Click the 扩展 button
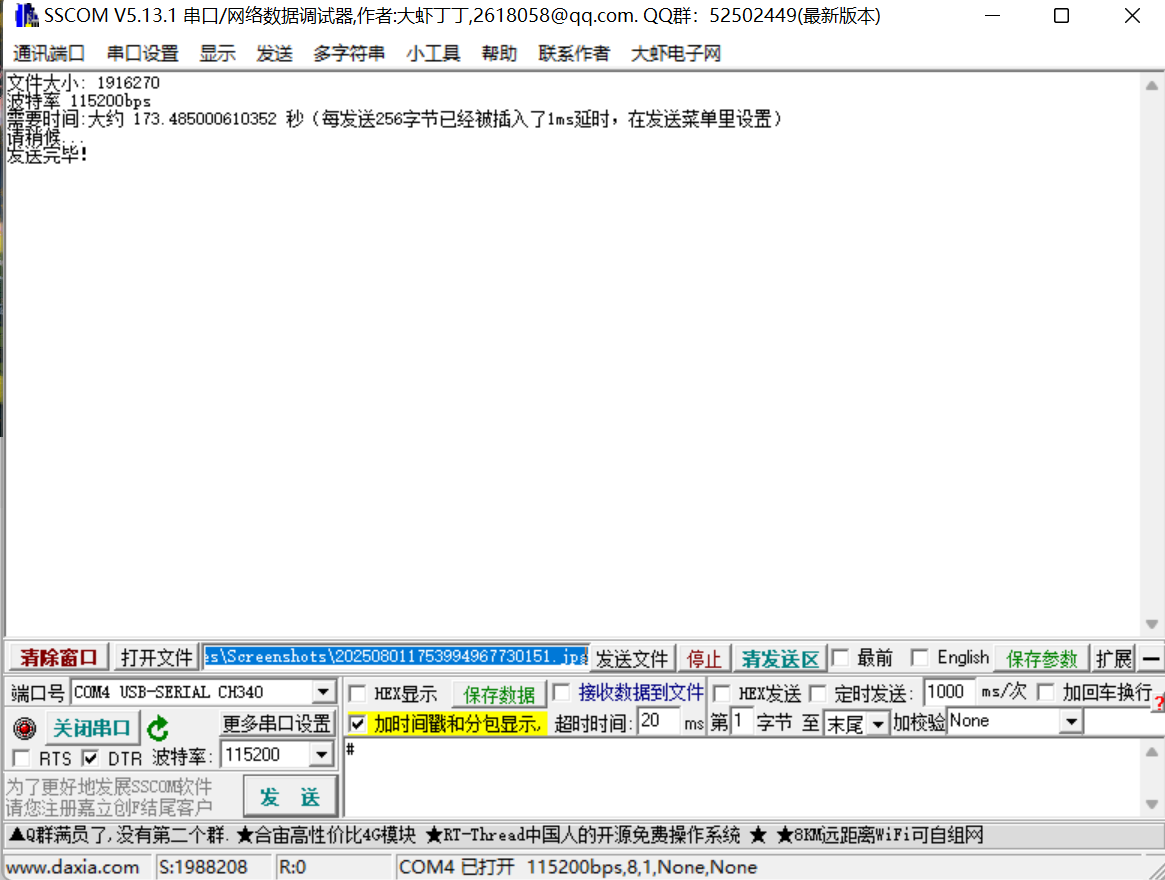 1114,659
